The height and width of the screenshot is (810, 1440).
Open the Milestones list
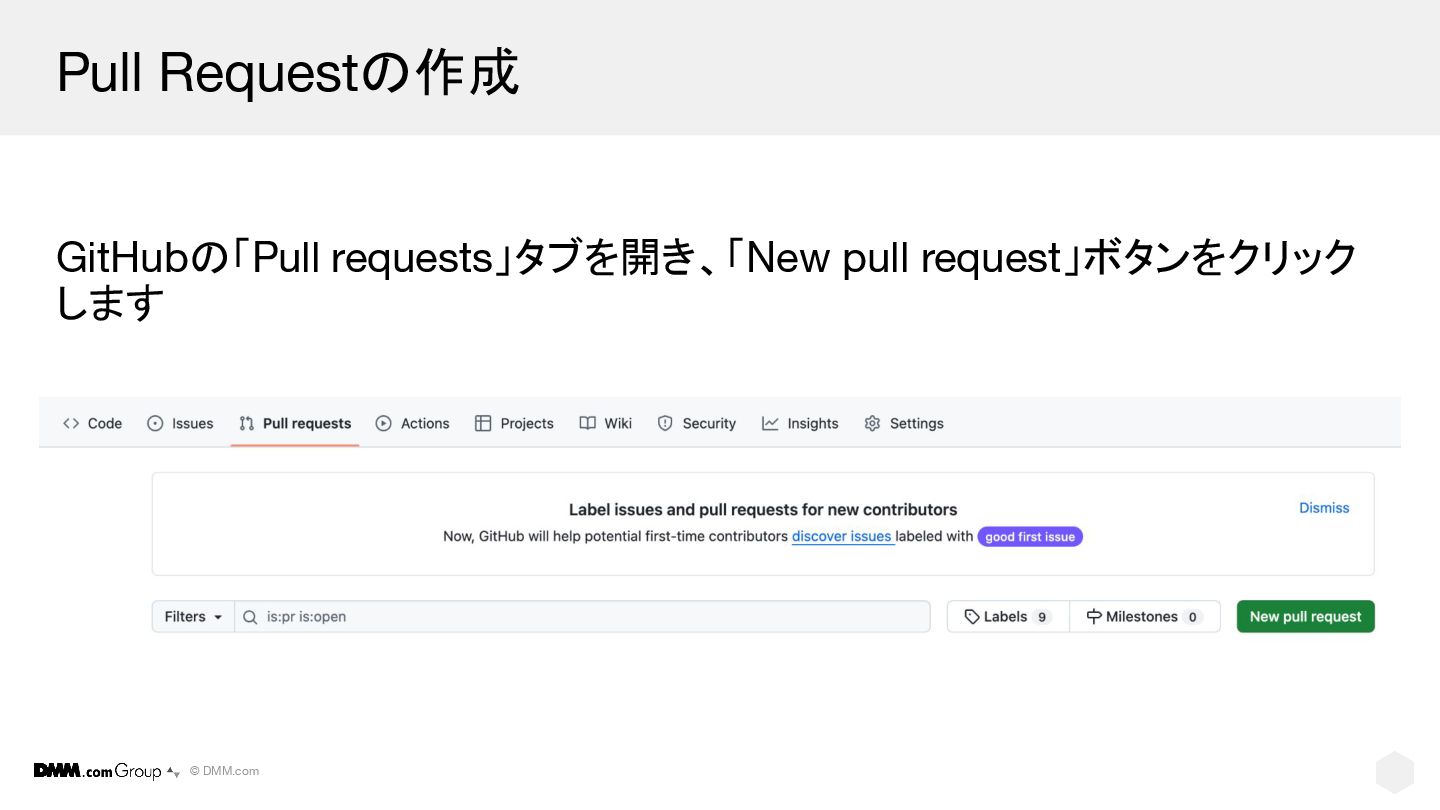coord(1144,616)
